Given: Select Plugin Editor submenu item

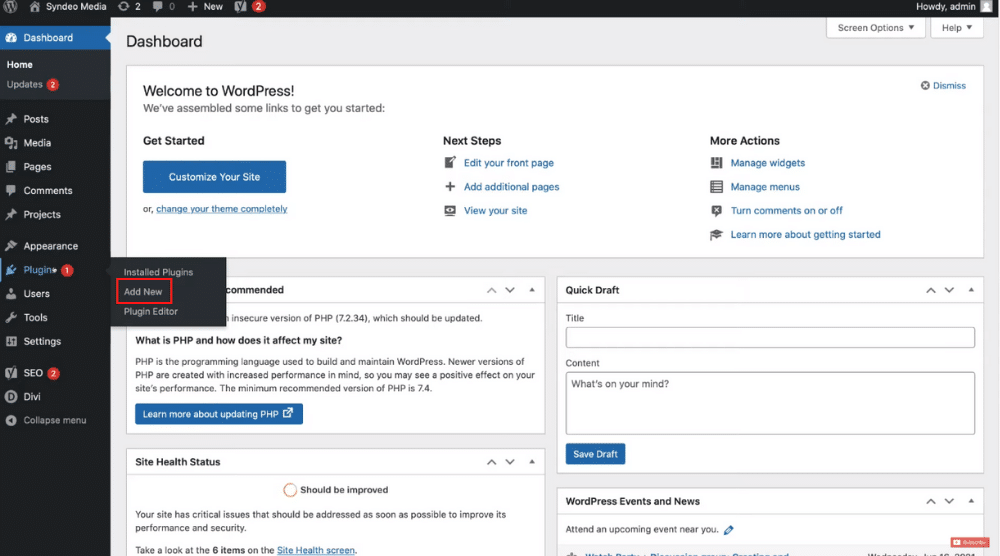Looking at the screenshot, I should pyautogui.click(x=151, y=312).
